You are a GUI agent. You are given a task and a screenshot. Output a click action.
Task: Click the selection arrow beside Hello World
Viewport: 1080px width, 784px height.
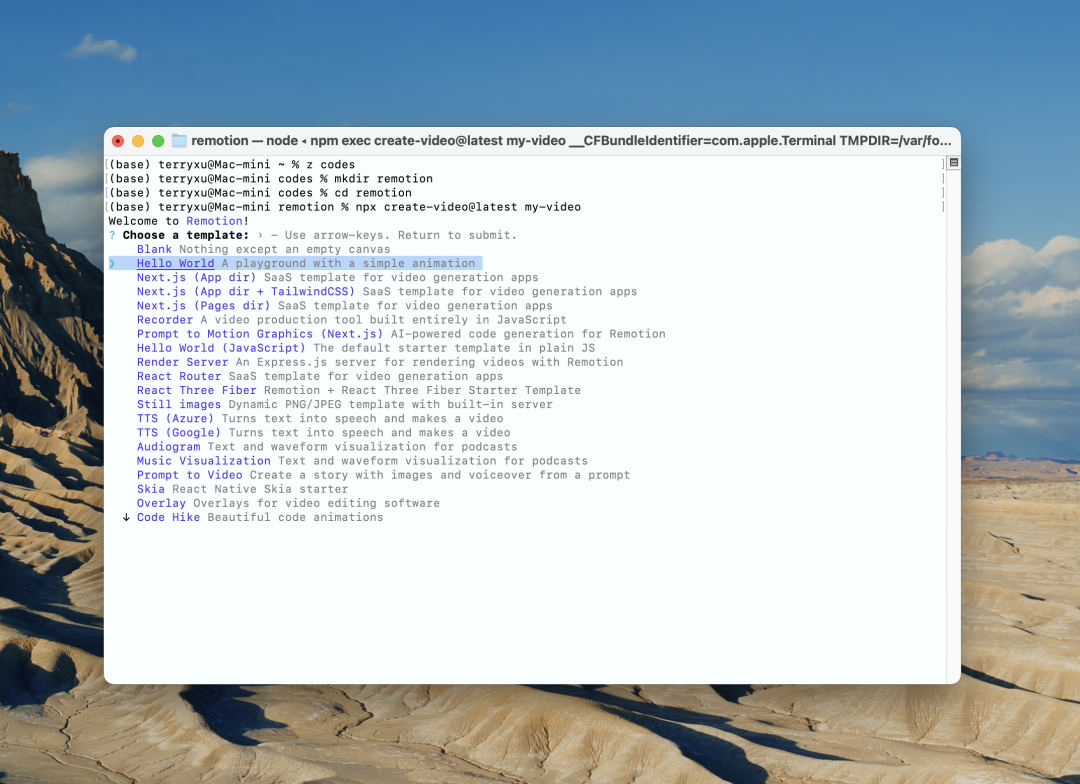click(x=112, y=263)
